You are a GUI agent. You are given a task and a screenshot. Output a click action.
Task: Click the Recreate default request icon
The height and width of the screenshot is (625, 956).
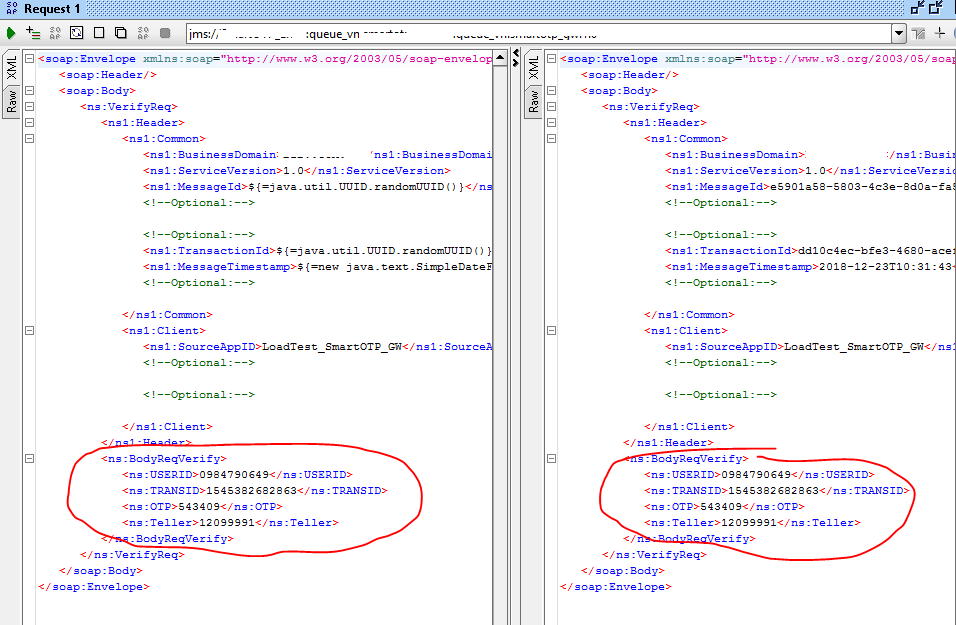pos(77,33)
